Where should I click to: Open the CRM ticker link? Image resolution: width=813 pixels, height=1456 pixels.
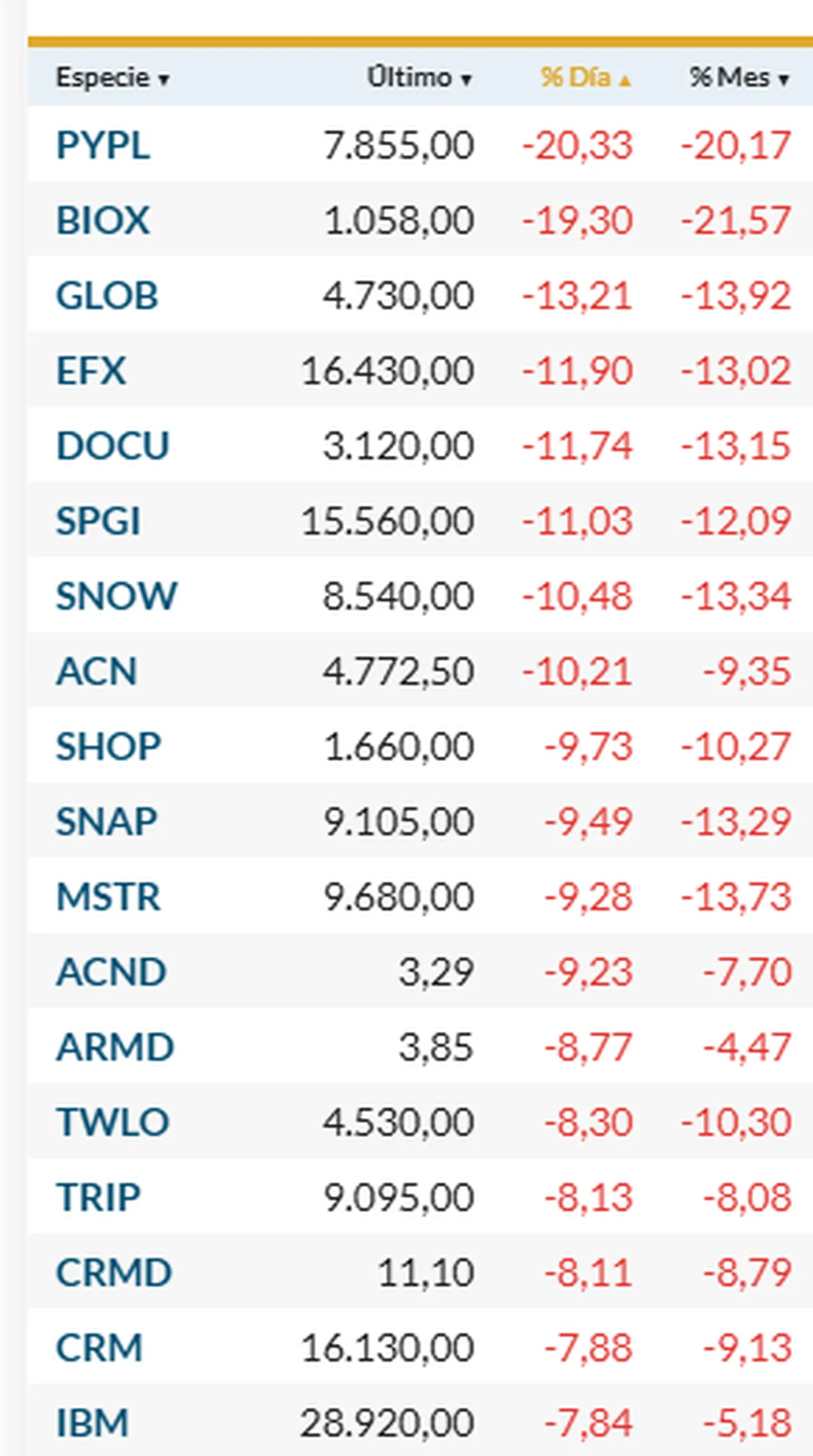[x=99, y=1348]
